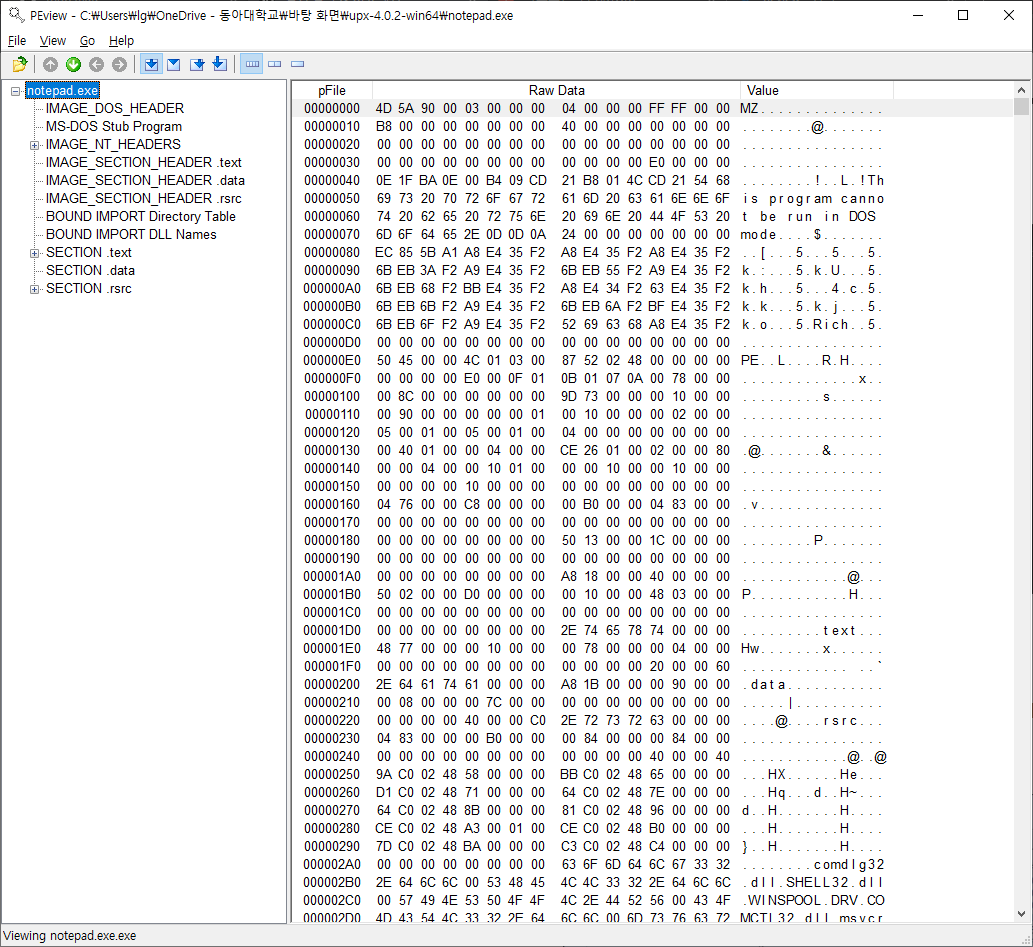Viewport: 1033px width, 947px height.
Task: Select BOUND IMPORT Directory Table item
Action: pos(140,217)
